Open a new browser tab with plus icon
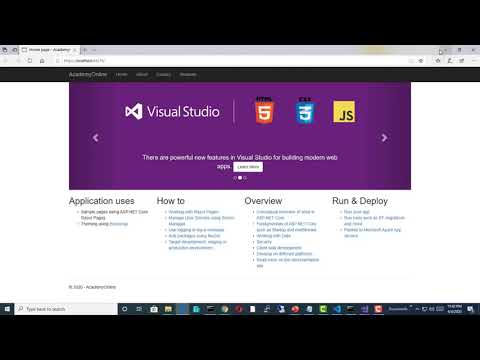Image resolution: width=480 pixels, height=360 pixels. coord(85,50)
